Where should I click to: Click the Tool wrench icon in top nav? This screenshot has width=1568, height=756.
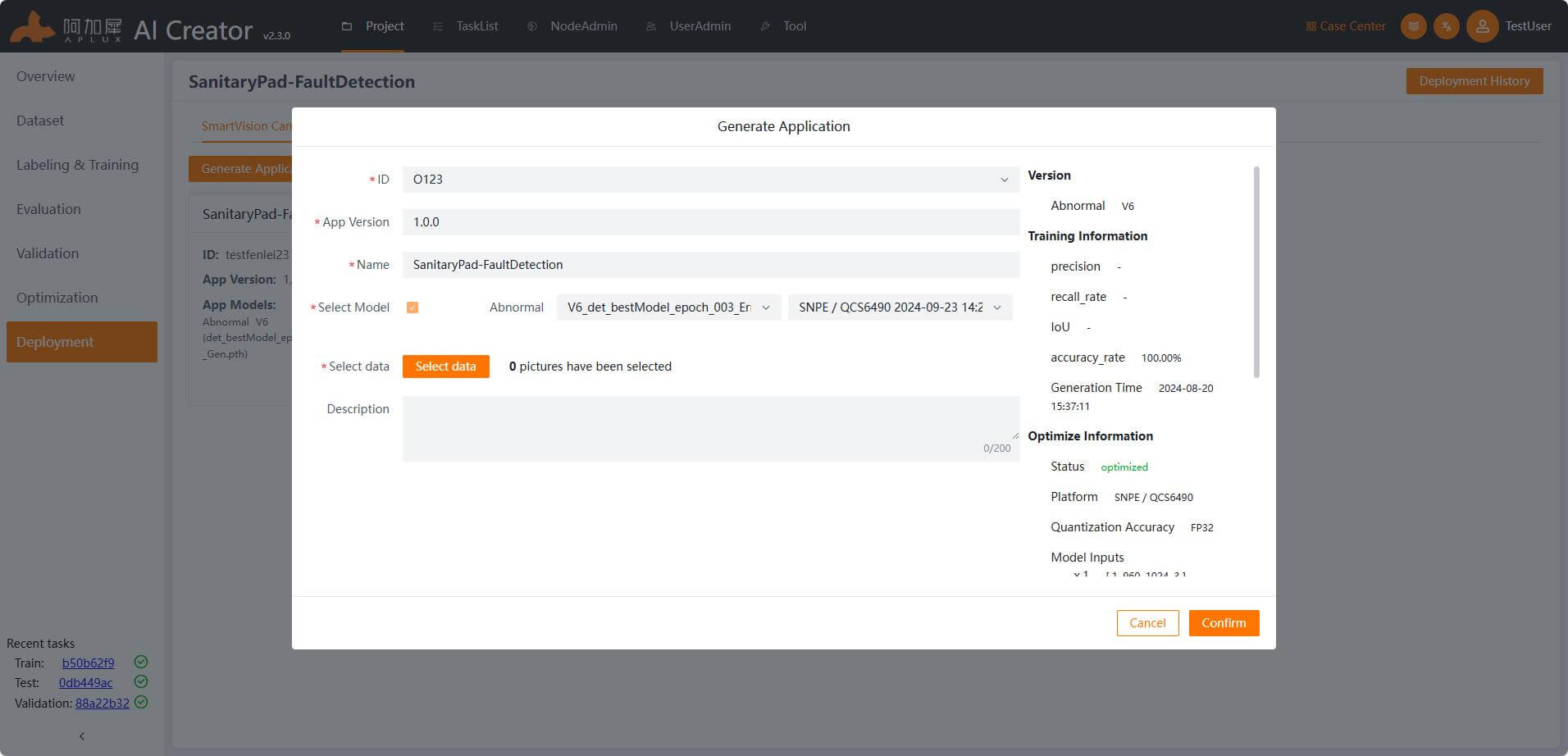point(765,26)
